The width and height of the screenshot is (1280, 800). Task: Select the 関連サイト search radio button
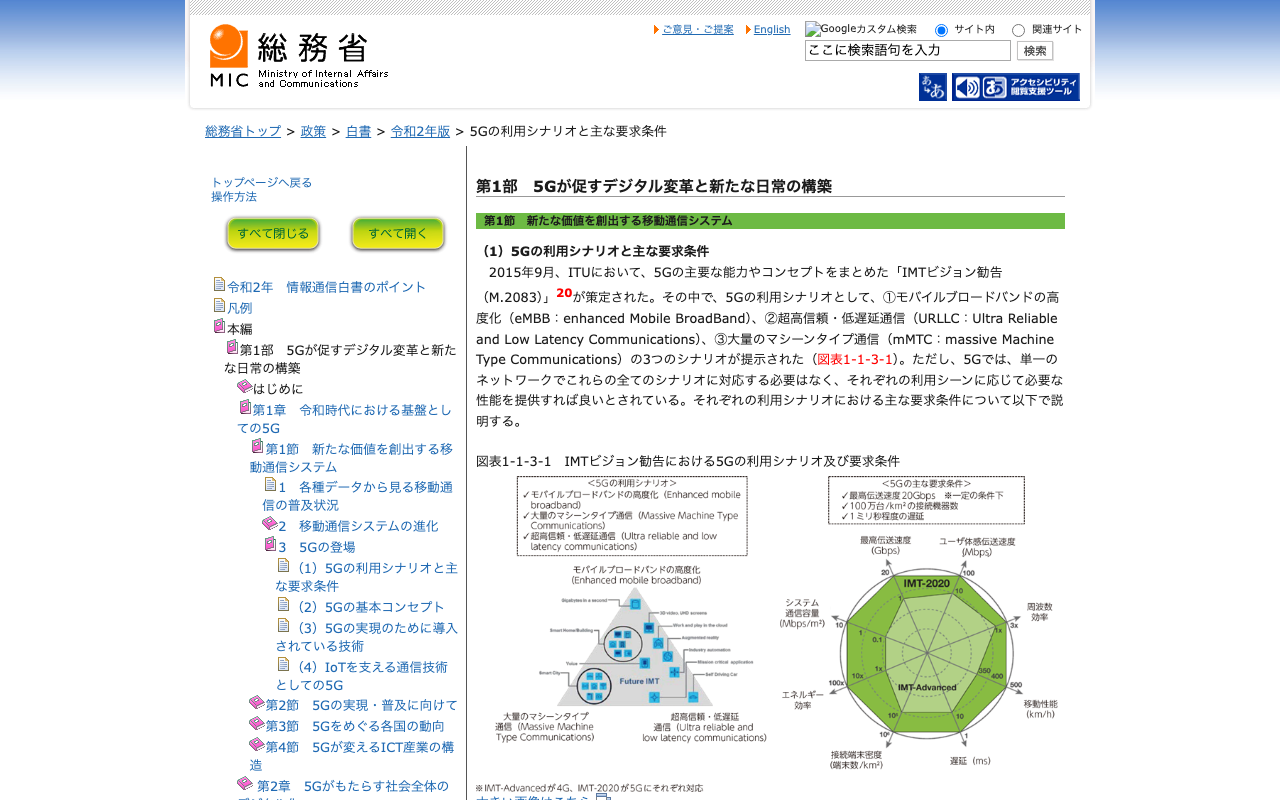[x=1018, y=30]
